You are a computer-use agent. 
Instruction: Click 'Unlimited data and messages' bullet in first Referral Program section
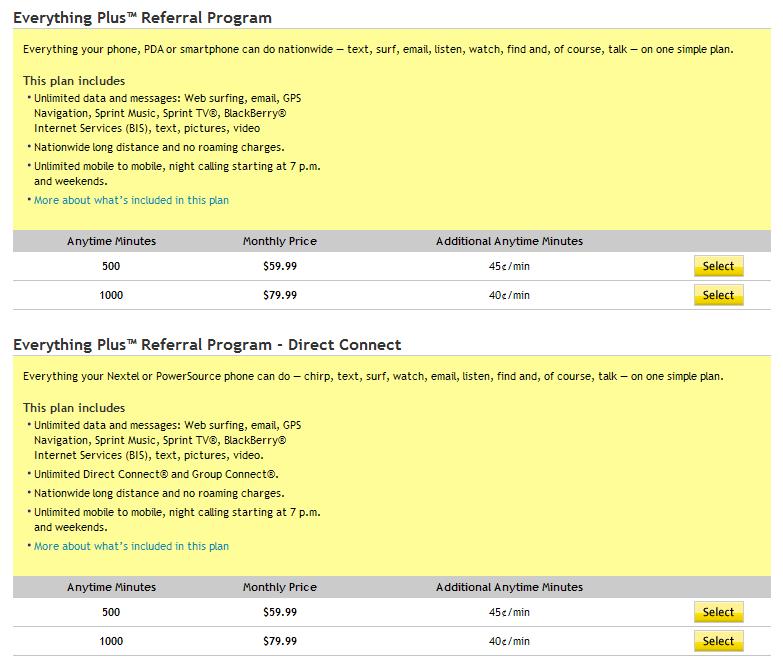167,113
